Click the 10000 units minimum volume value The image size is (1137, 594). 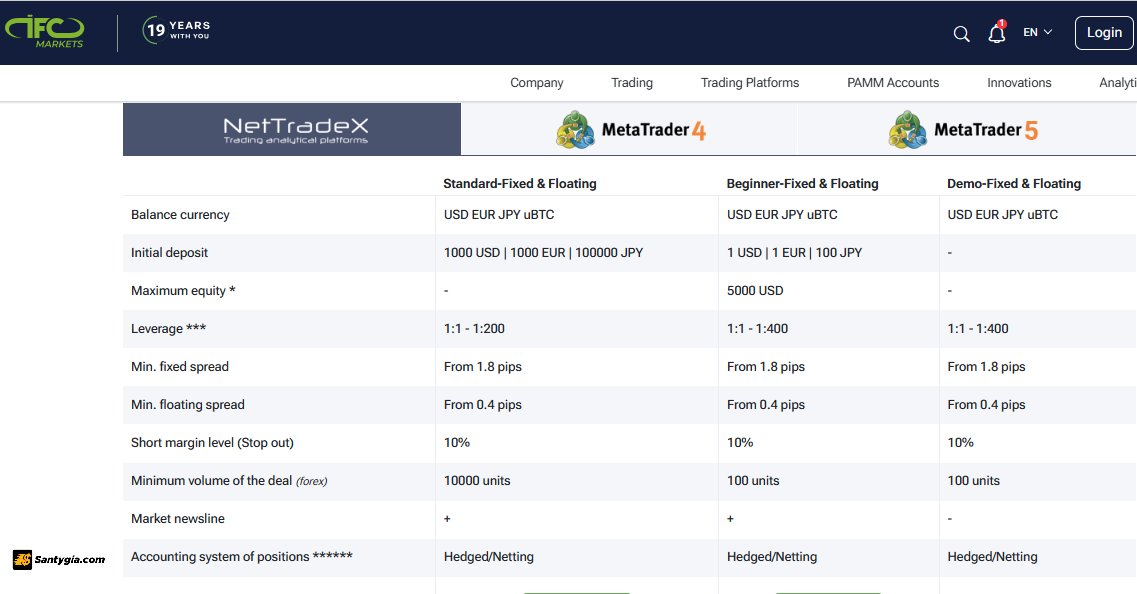point(477,480)
